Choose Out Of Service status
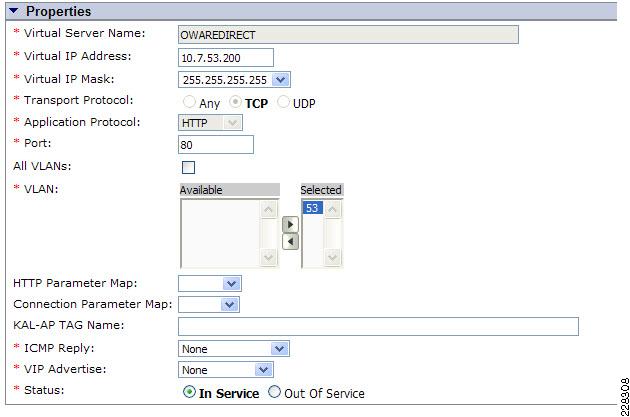630x417 pixels. coord(274,391)
